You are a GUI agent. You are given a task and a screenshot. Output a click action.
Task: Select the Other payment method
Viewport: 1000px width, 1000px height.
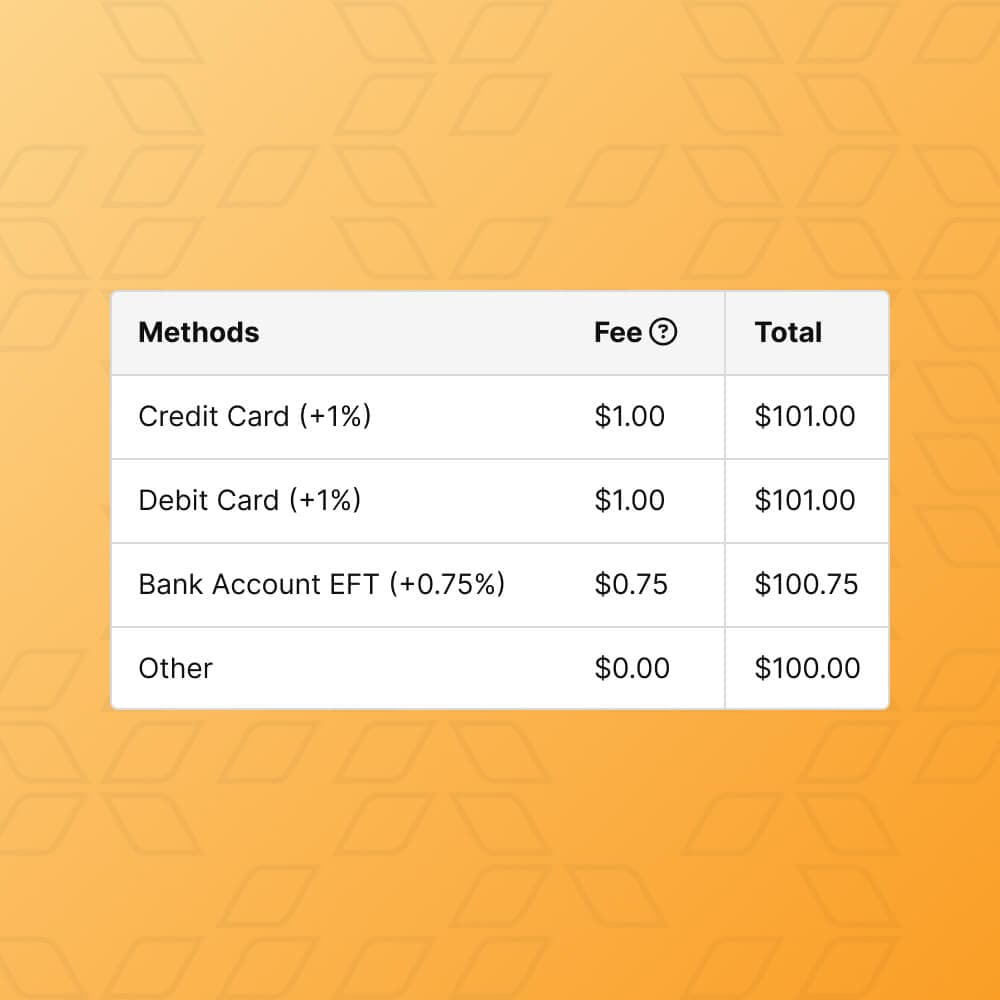[175, 668]
